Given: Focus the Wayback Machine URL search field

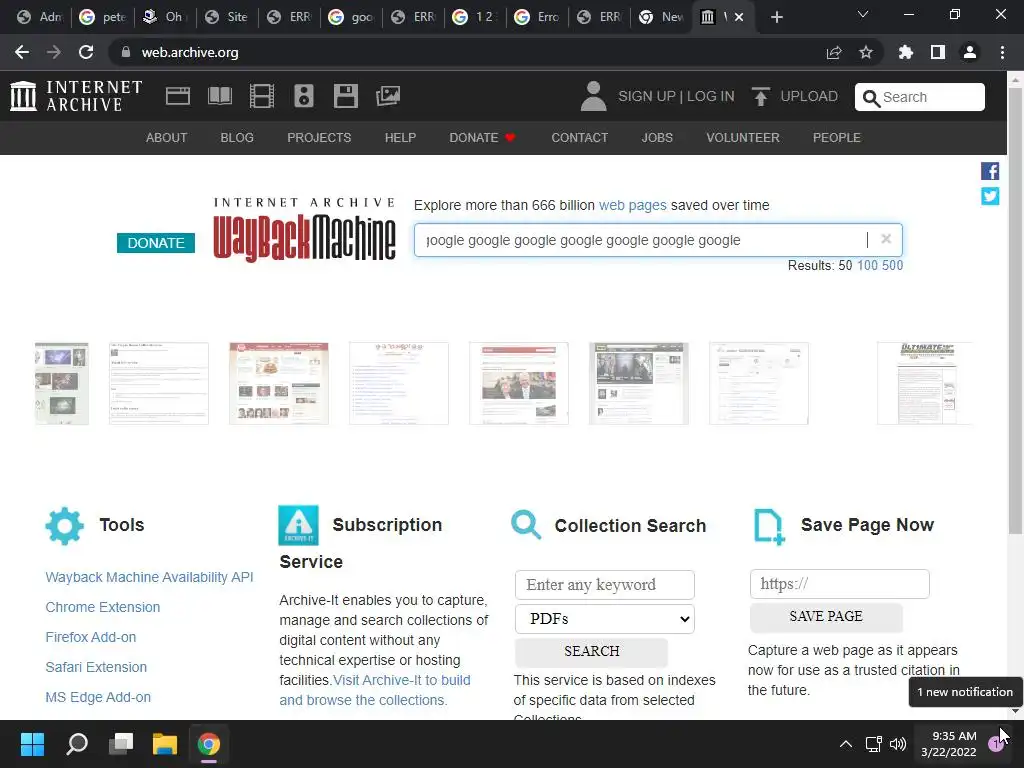Looking at the screenshot, I should click(x=658, y=240).
